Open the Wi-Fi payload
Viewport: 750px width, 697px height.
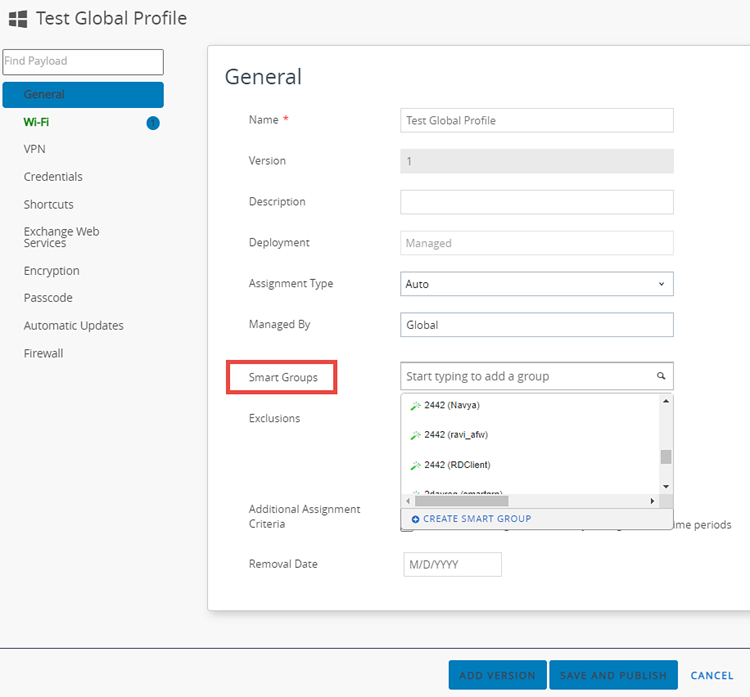pos(36,122)
